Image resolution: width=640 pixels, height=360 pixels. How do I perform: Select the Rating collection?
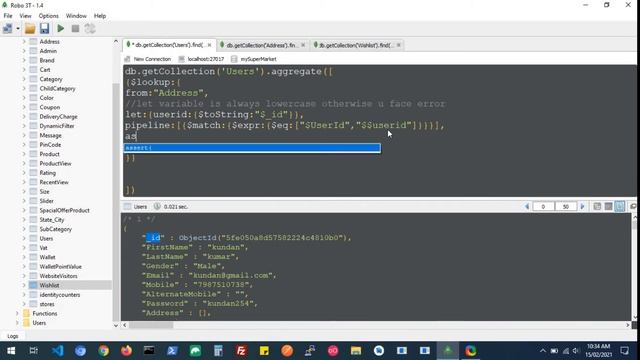(47, 173)
